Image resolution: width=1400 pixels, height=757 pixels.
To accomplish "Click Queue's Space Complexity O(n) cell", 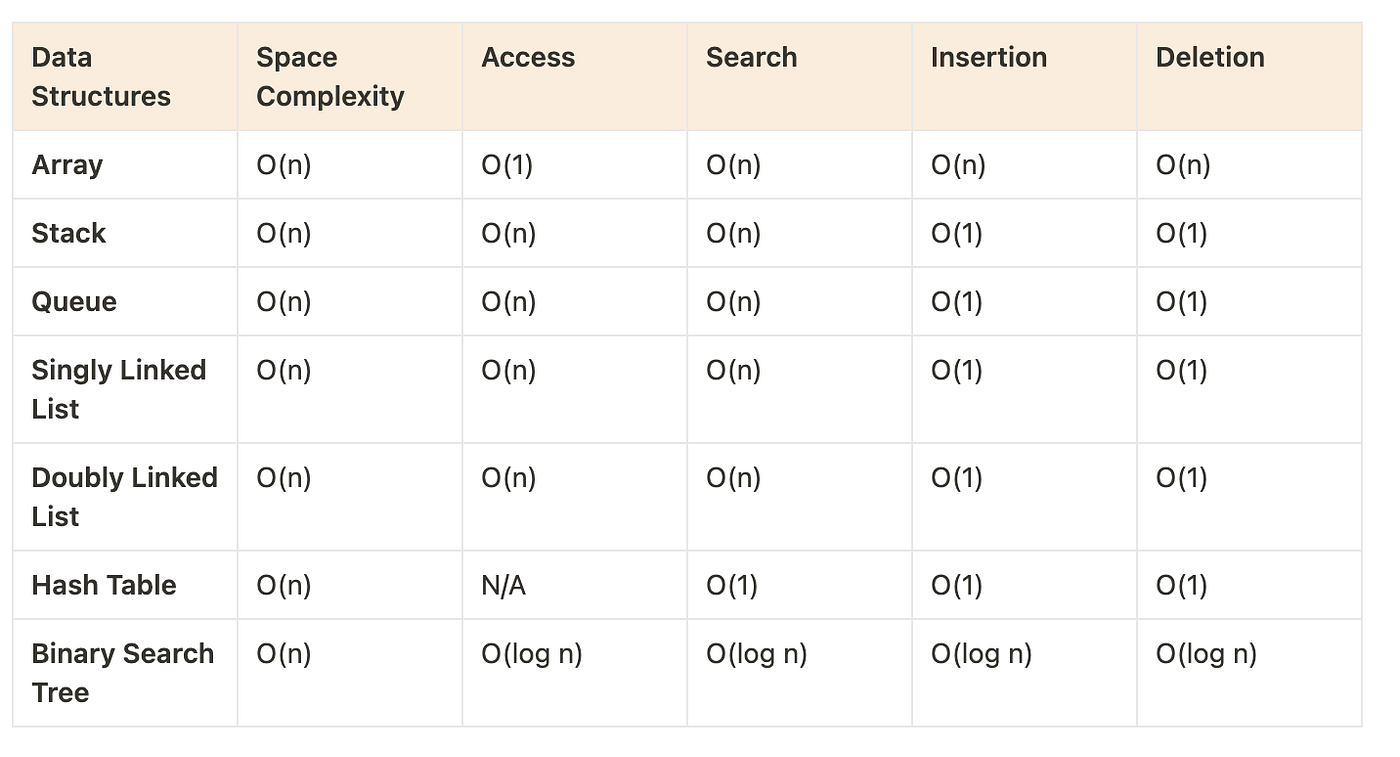I will (284, 302).
